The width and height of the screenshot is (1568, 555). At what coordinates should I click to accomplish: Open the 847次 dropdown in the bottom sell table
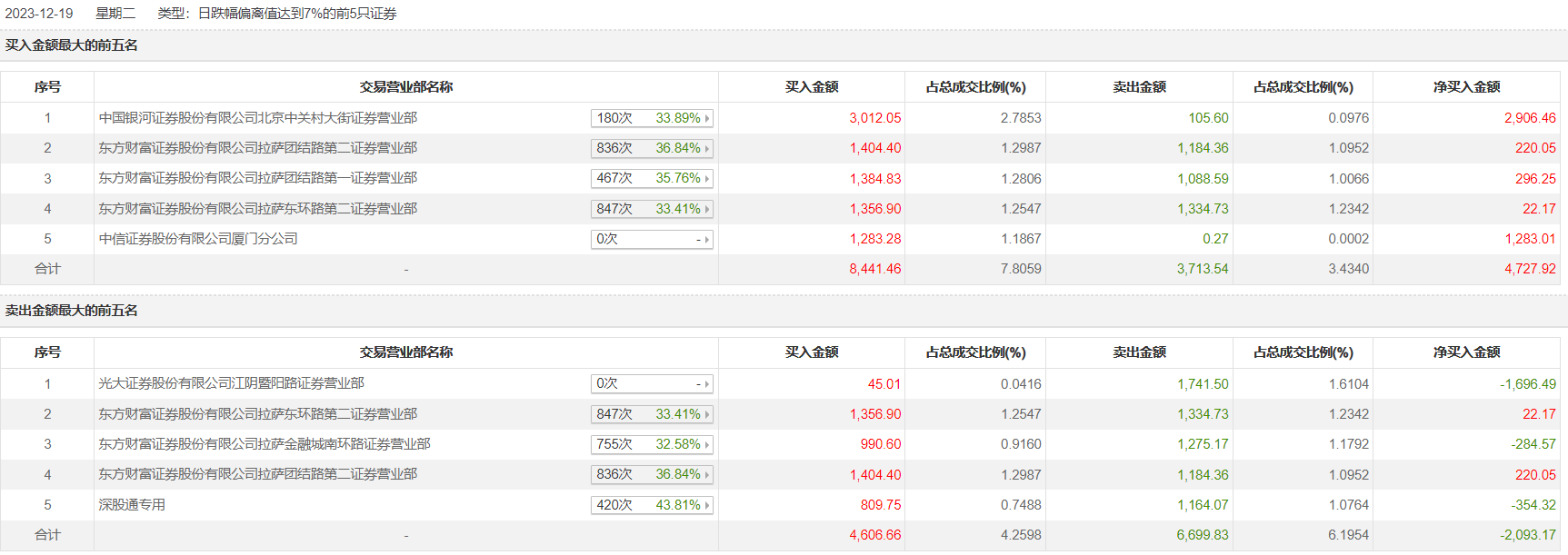(x=651, y=414)
